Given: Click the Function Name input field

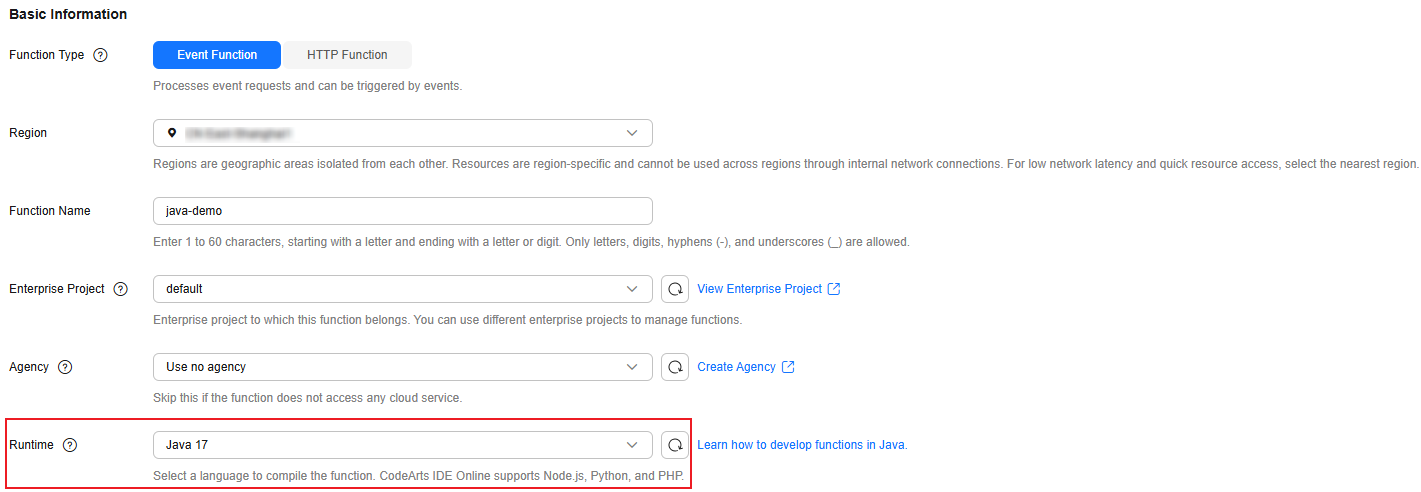Looking at the screenshot, I should [x=402, y=211].
